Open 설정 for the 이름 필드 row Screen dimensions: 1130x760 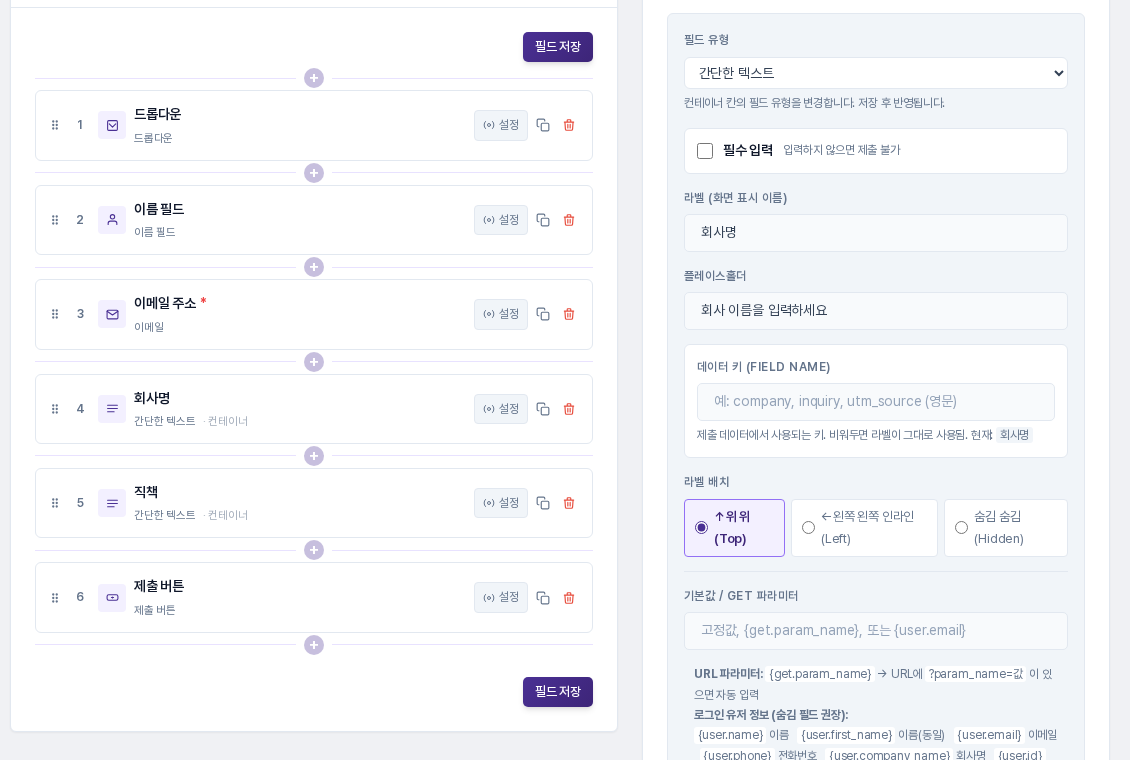[501, 220]
